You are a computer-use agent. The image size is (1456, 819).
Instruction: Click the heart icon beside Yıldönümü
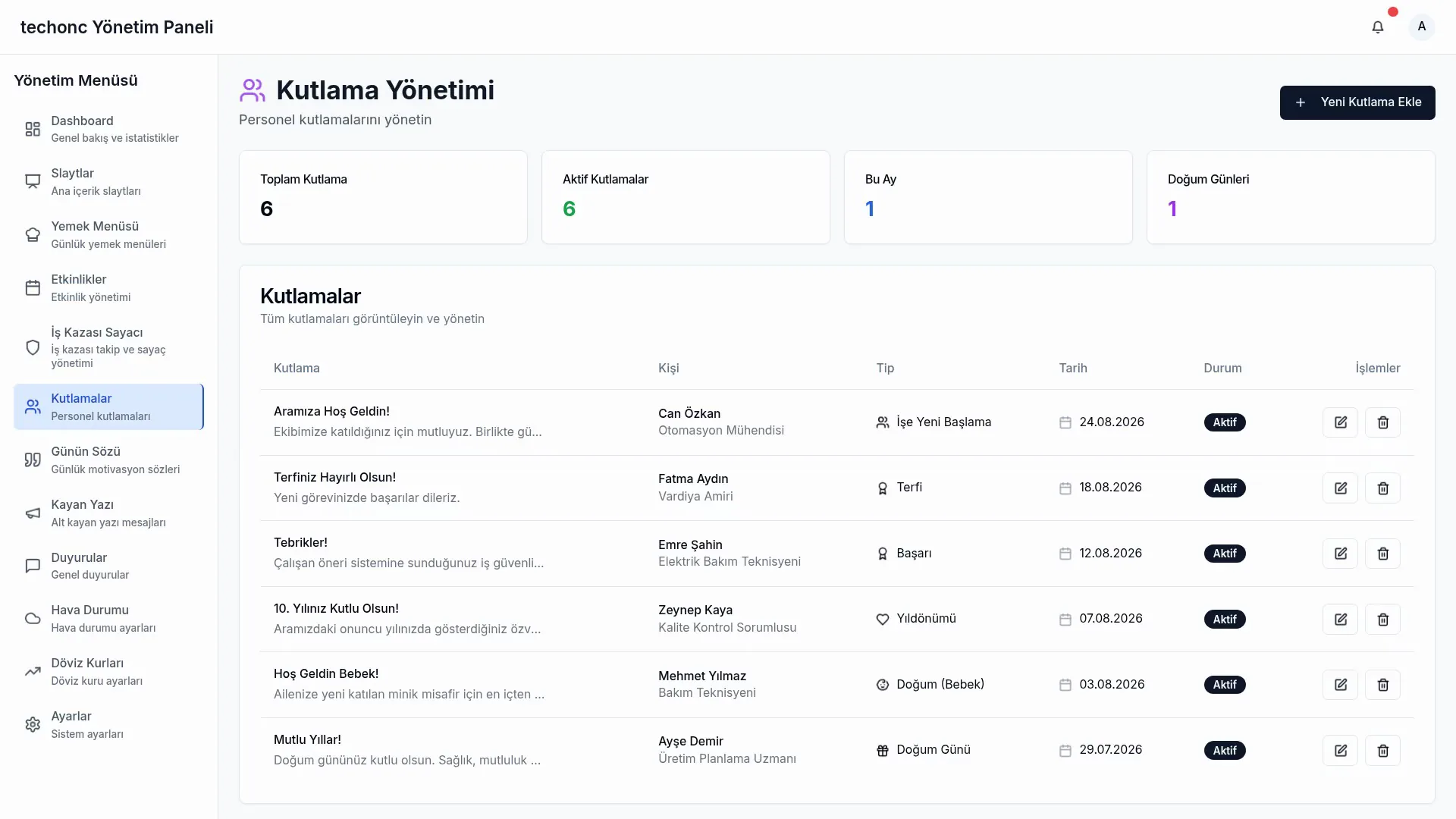(883, 620)
